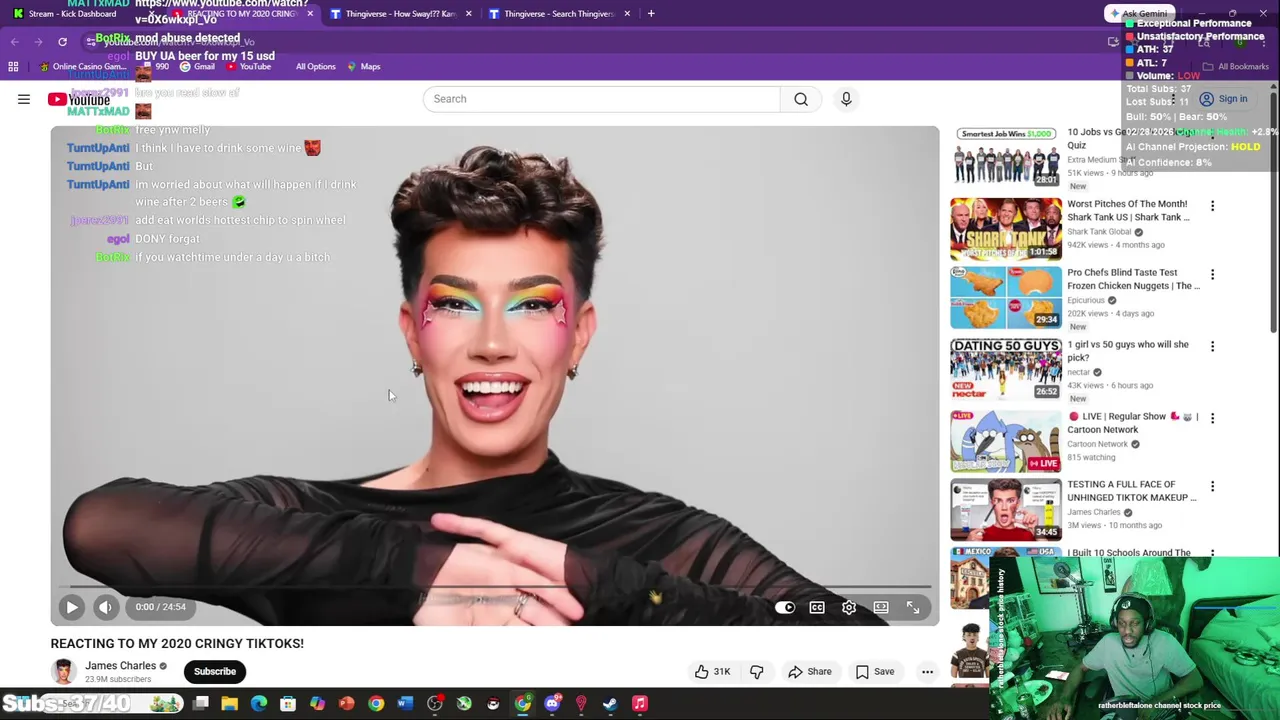Open options for Pro Chefs Blind Taste Test
The image size is (1280, 720).
[1212, 274]
